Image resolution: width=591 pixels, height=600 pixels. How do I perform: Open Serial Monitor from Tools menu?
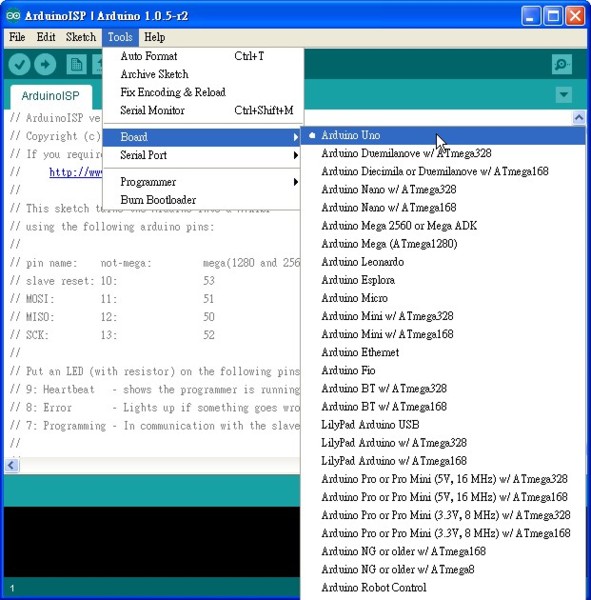[201, 111]
